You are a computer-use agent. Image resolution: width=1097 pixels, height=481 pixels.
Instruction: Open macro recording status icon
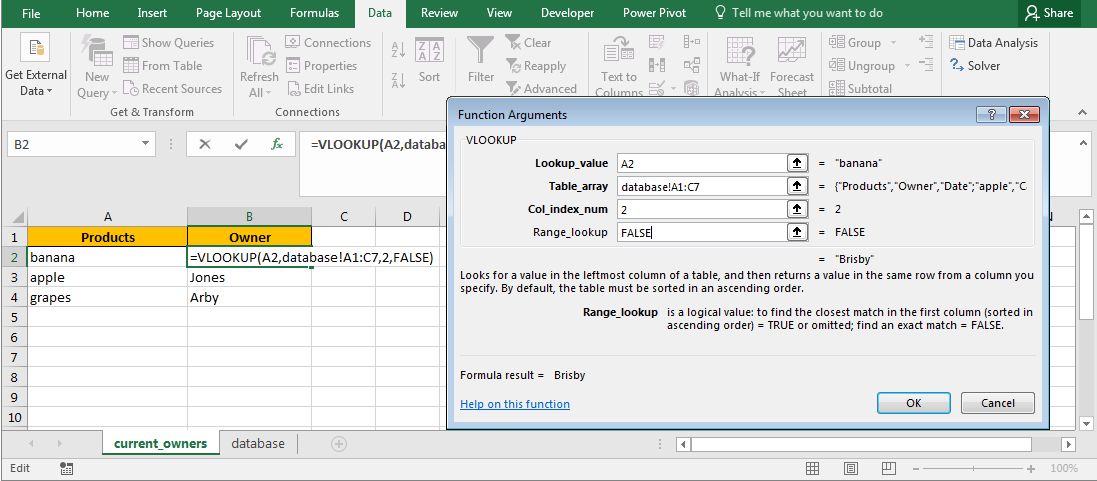tap(67, 468)
